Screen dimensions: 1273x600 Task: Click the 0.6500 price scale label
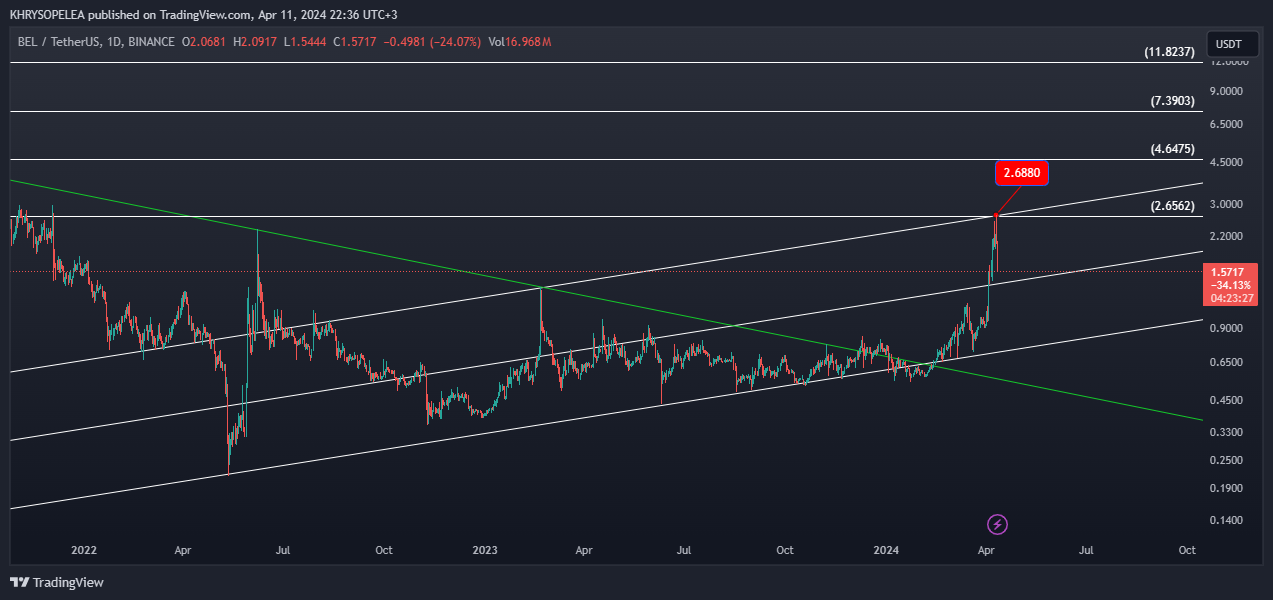pyautogui.click(x=1228, y=362)
